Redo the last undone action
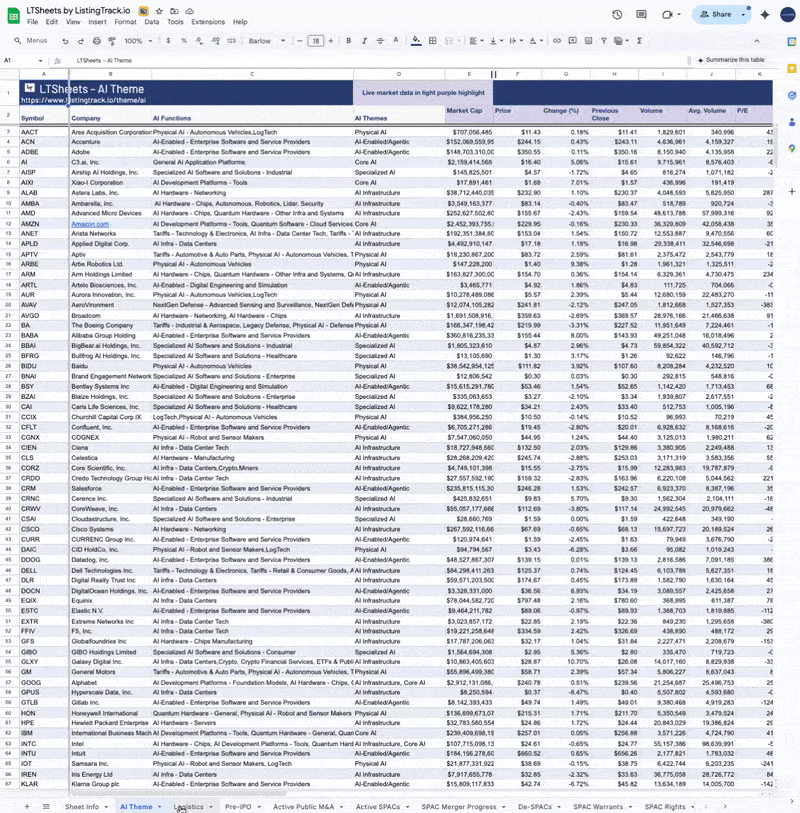 coord(80,41)
